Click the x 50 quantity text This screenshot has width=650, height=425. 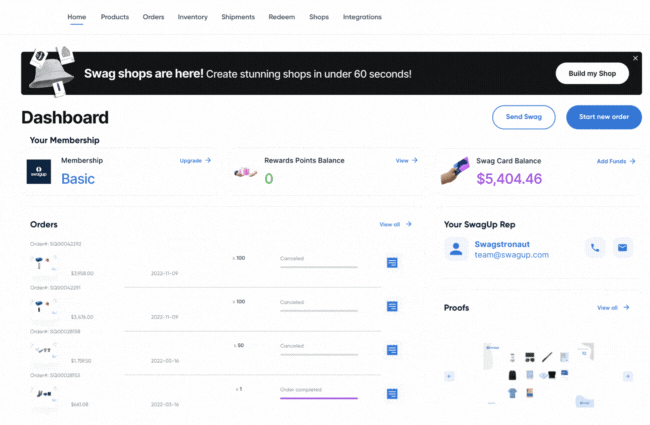239,345
